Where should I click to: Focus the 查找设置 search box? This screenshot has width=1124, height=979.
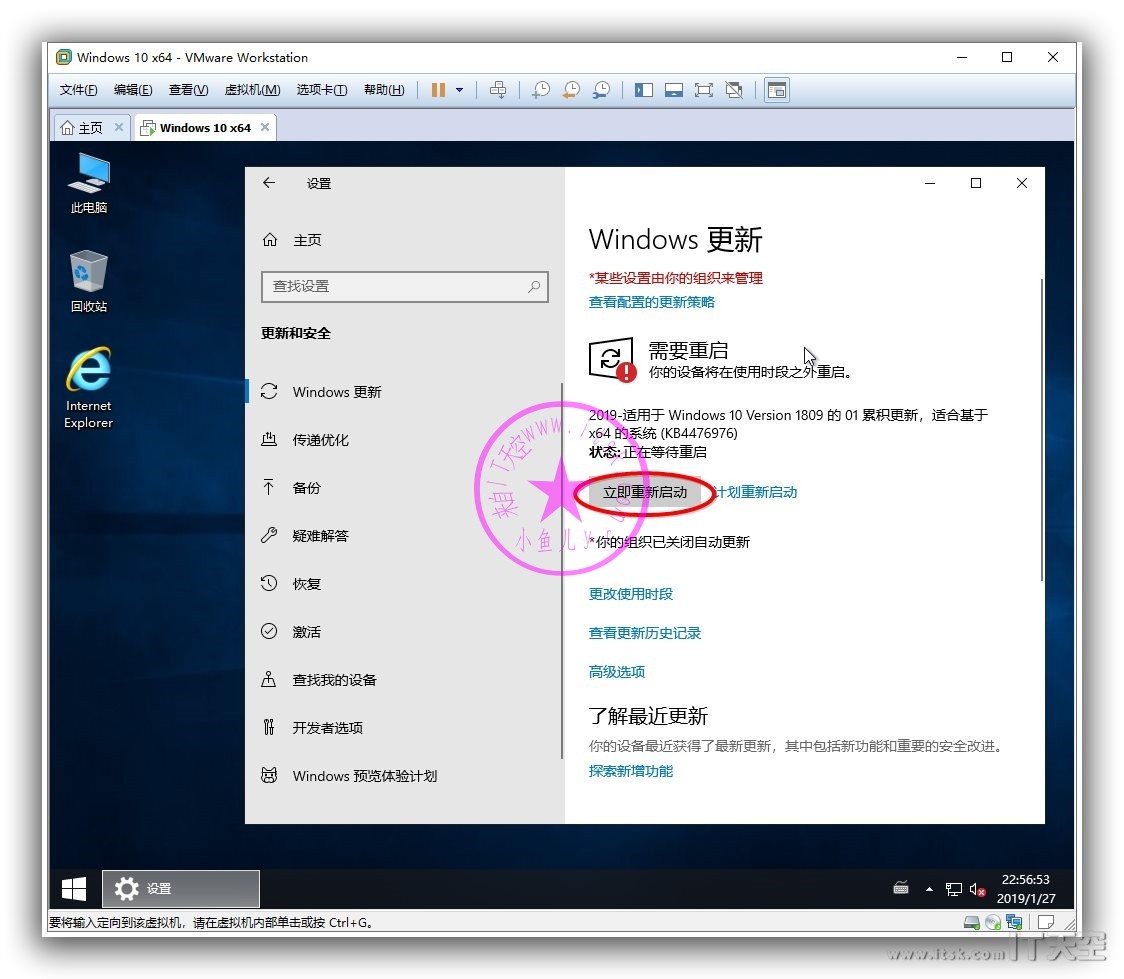point(404,287)
